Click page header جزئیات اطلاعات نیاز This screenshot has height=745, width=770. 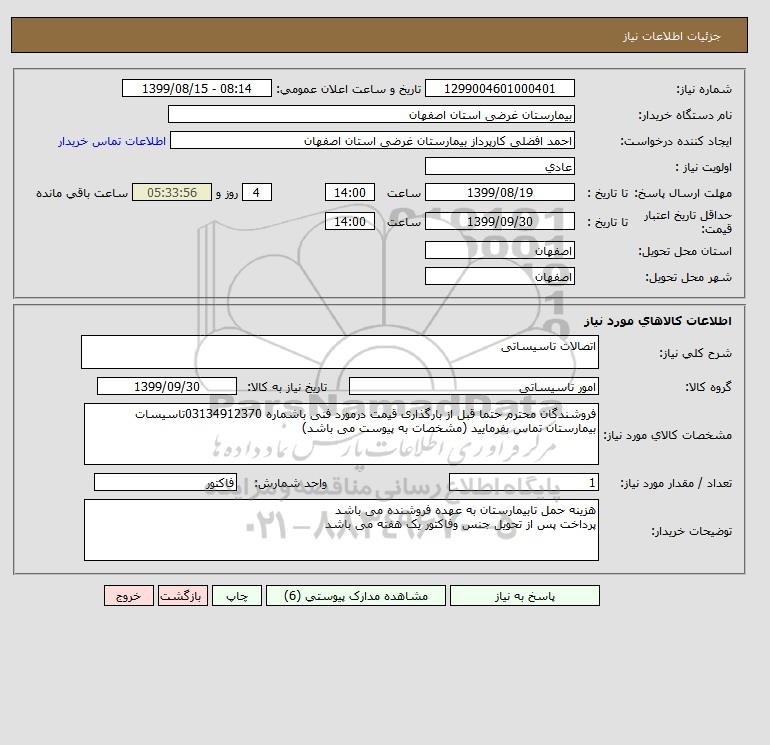[x=671, y=36]
